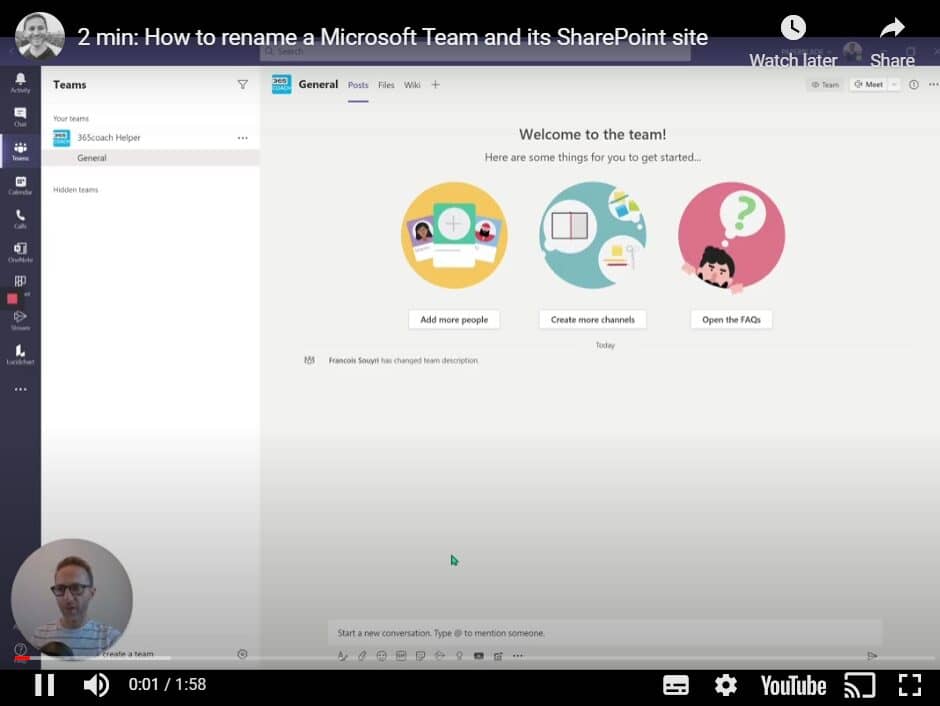Open more messaging extensions below compose box
This screenshot has width=940, height=706.
click(518, 656)
